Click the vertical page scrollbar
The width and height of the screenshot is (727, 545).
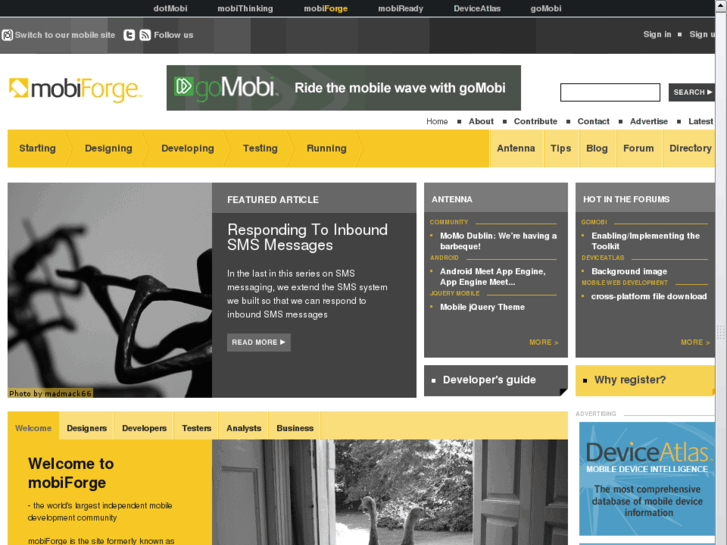click(721, 272)
